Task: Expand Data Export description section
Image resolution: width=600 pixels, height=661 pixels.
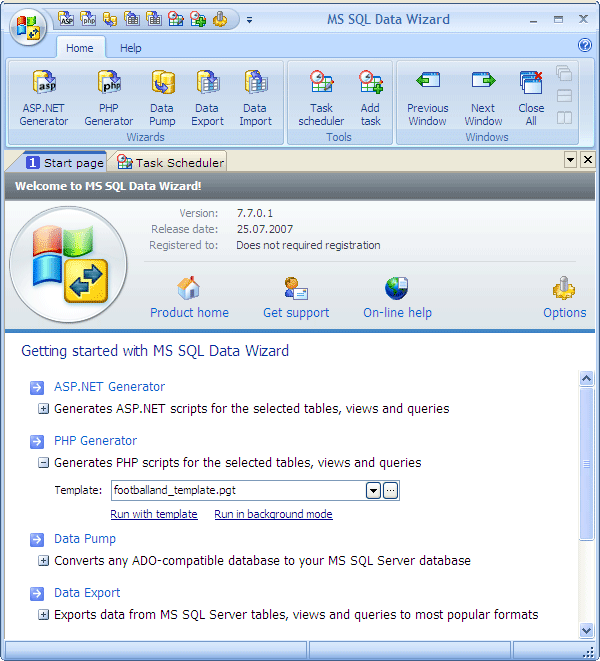Action: [43, 615]
